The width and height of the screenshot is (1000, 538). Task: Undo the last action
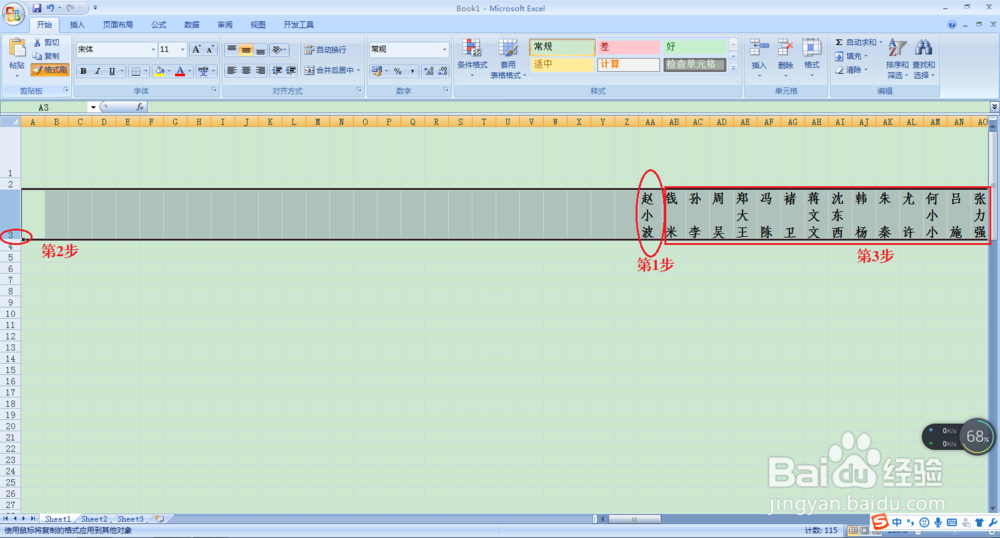(50, 8)
